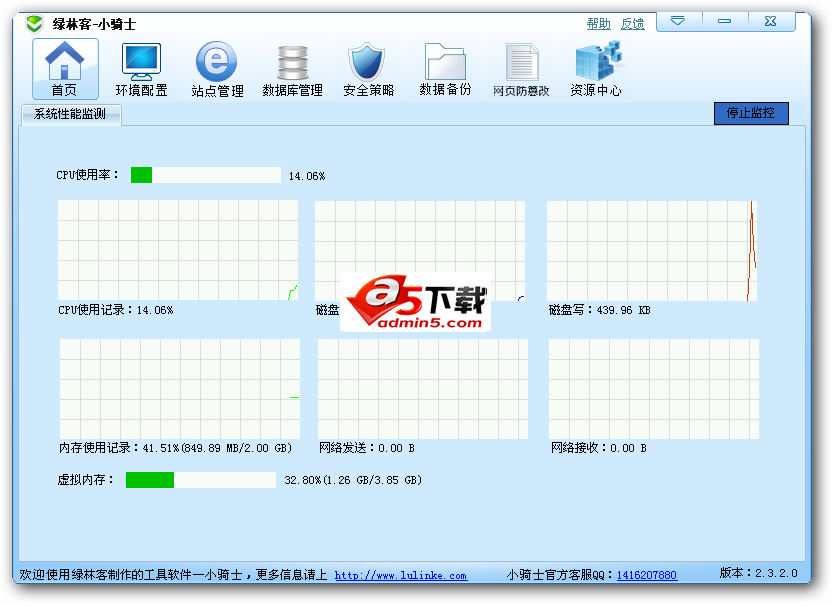
Task: Click the green shield app logo
Action: click(34, 24)
